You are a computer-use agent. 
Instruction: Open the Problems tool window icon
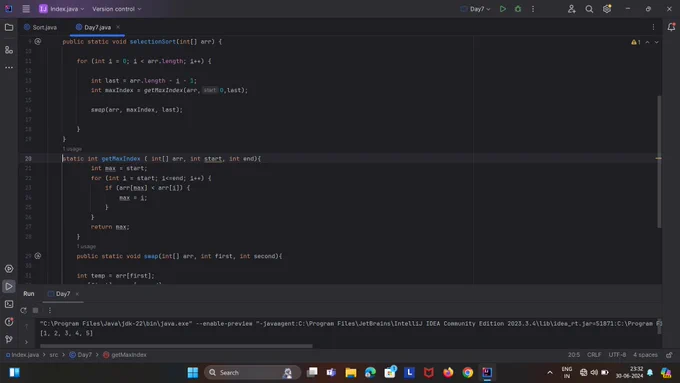(9, 321)
